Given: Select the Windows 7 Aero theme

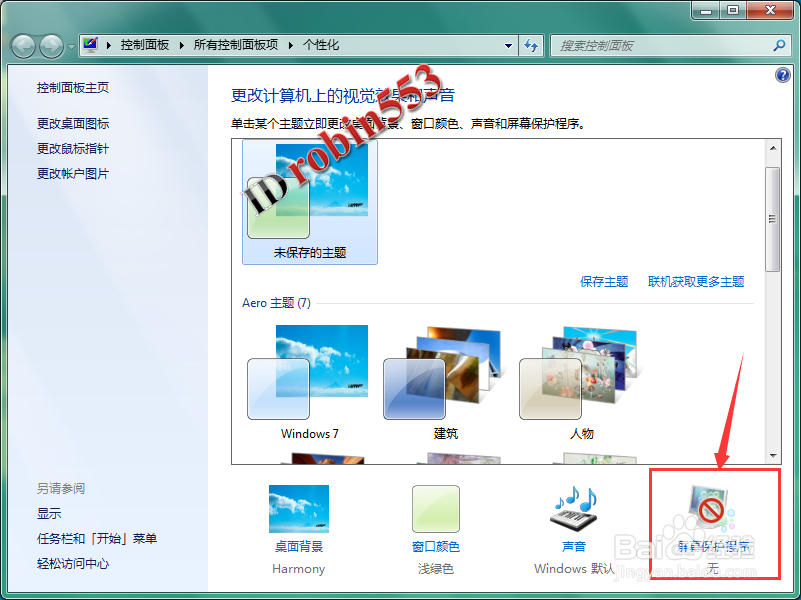Looking at the screenshot, I should [309, 383].
